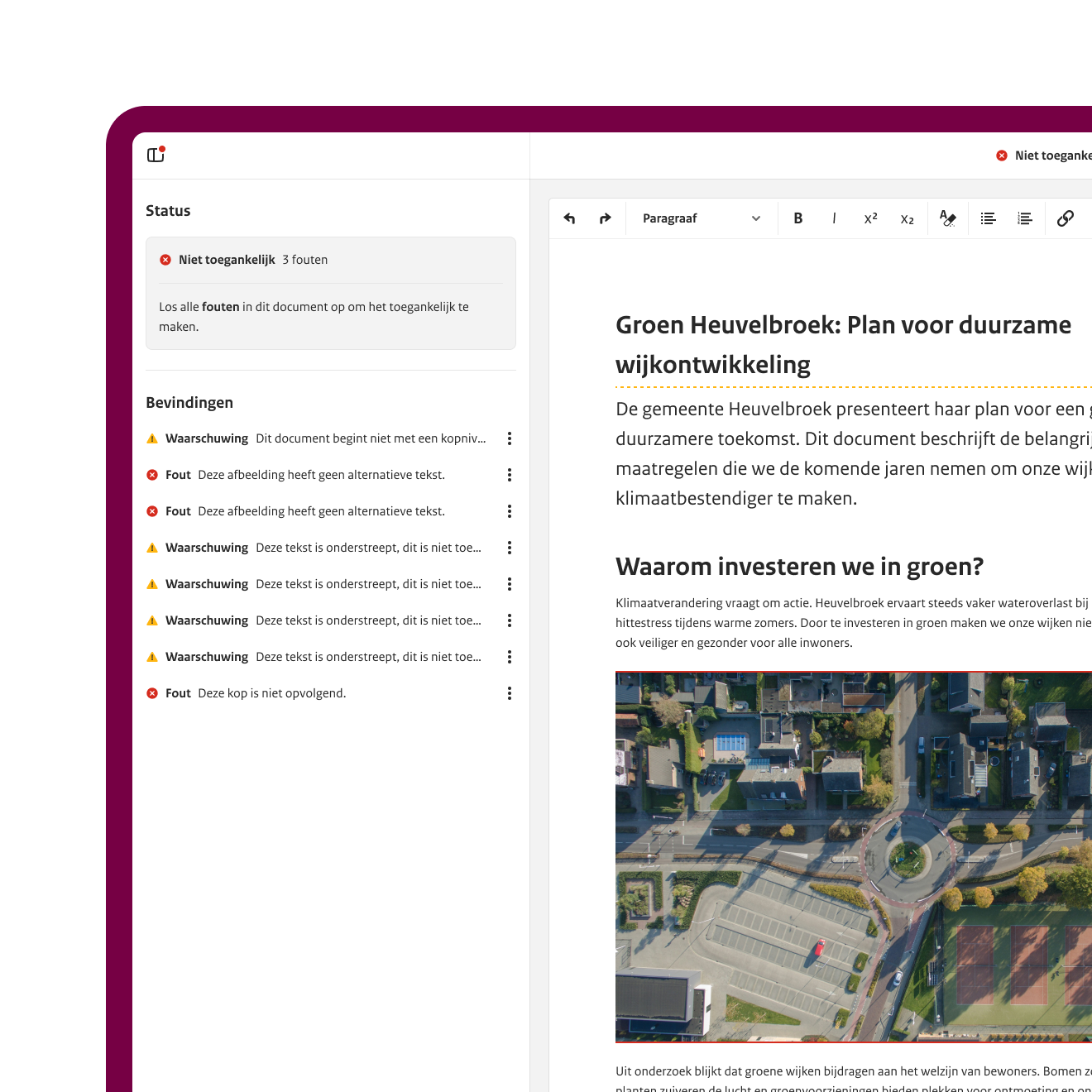The height and width of the screenshot is (1092, 1092).
Task: Select first 'Deze afbeelding heeft geen alternatieve tekst' error
Action: (x=296, y=475)
